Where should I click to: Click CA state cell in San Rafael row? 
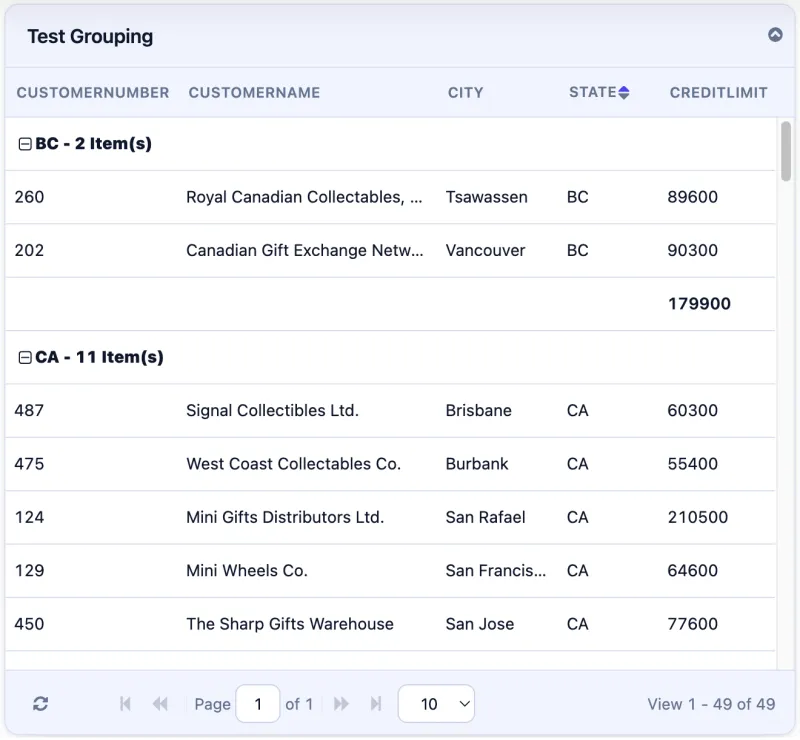578,517
